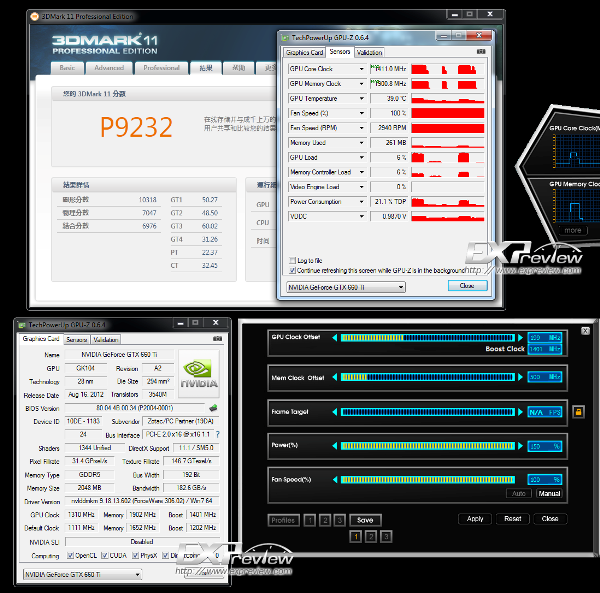Open the Fan Speed (RPM) sensor dropdown
The height and width of the screenshot is (593, 600).
tap(361, 128)
